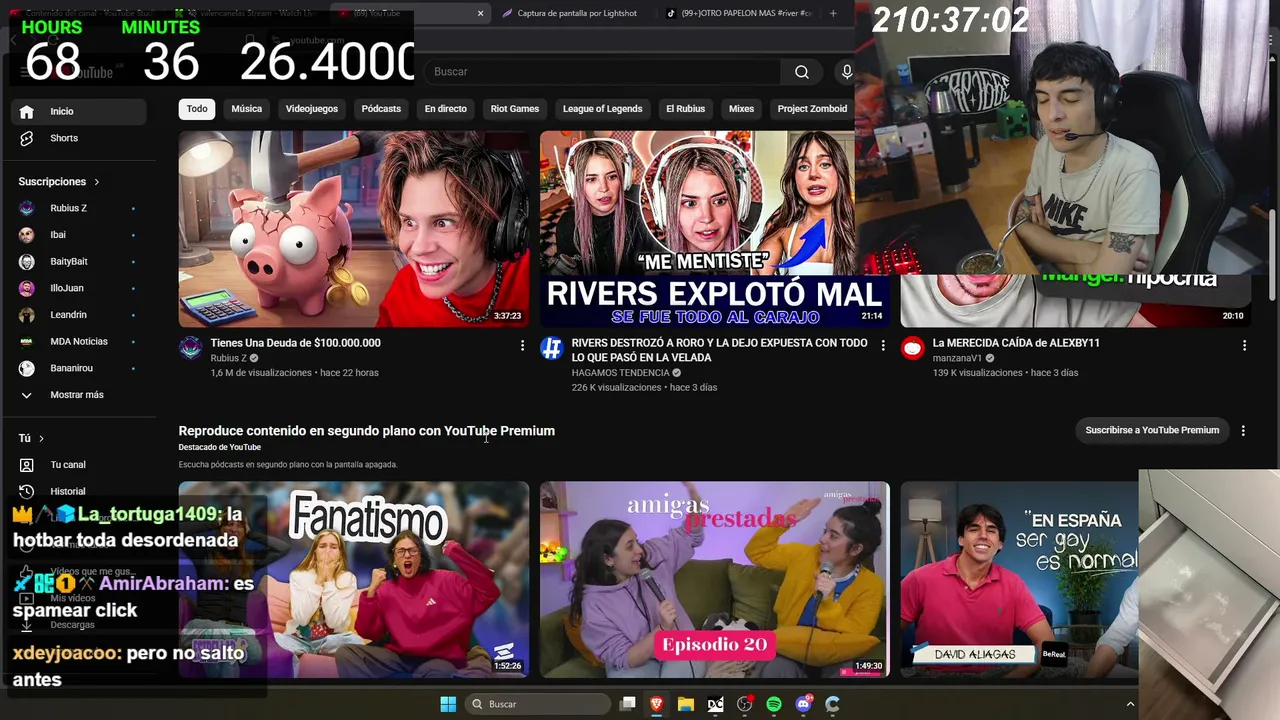Open Spotify from taskbar

pyautogui.click(x=774, y=704)
